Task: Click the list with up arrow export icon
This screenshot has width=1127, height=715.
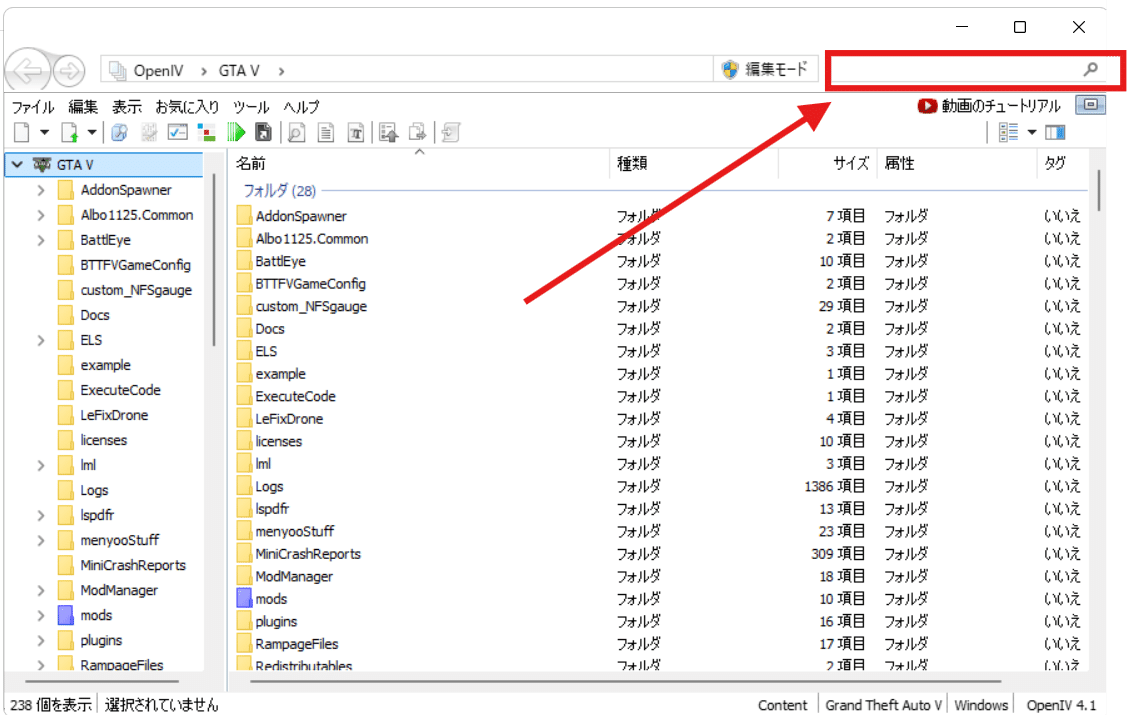Action: [x=389, y=133]
